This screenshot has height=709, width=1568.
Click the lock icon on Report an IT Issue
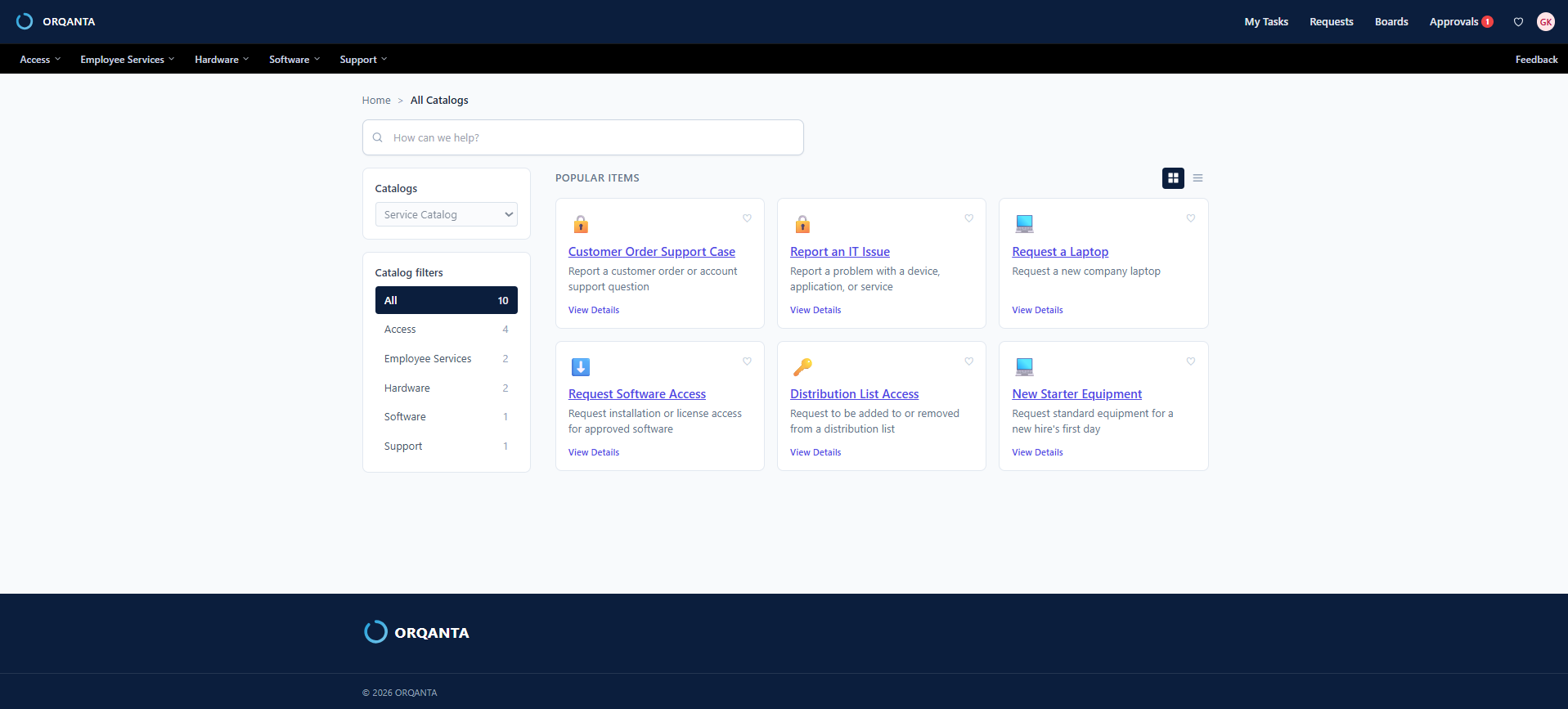[802, 224]
